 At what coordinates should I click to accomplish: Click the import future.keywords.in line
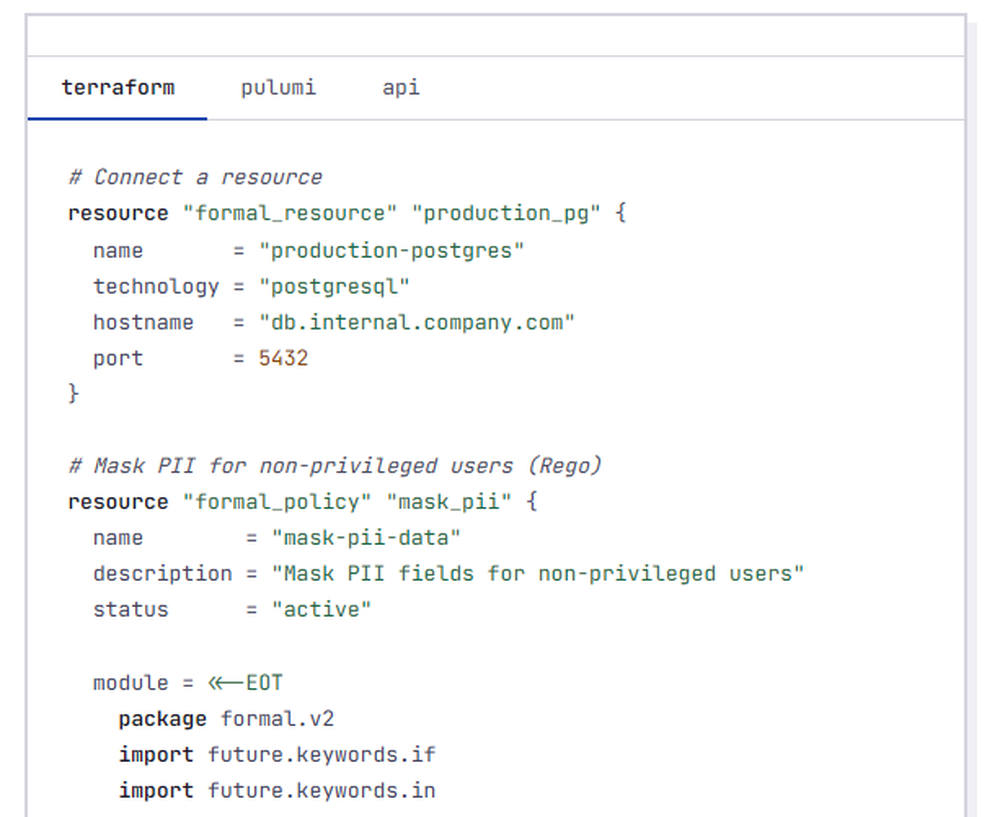pos(277,790)
